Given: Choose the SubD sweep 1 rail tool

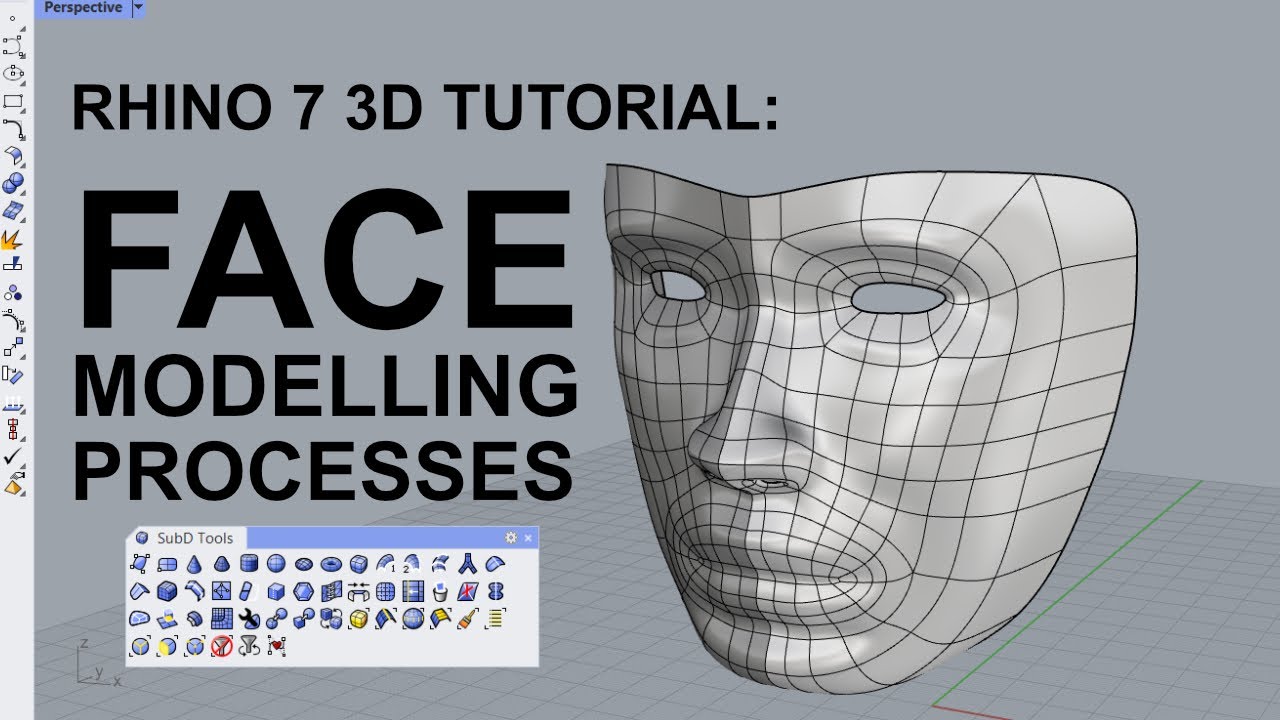Looking at the screenshot, I should 386,564.
